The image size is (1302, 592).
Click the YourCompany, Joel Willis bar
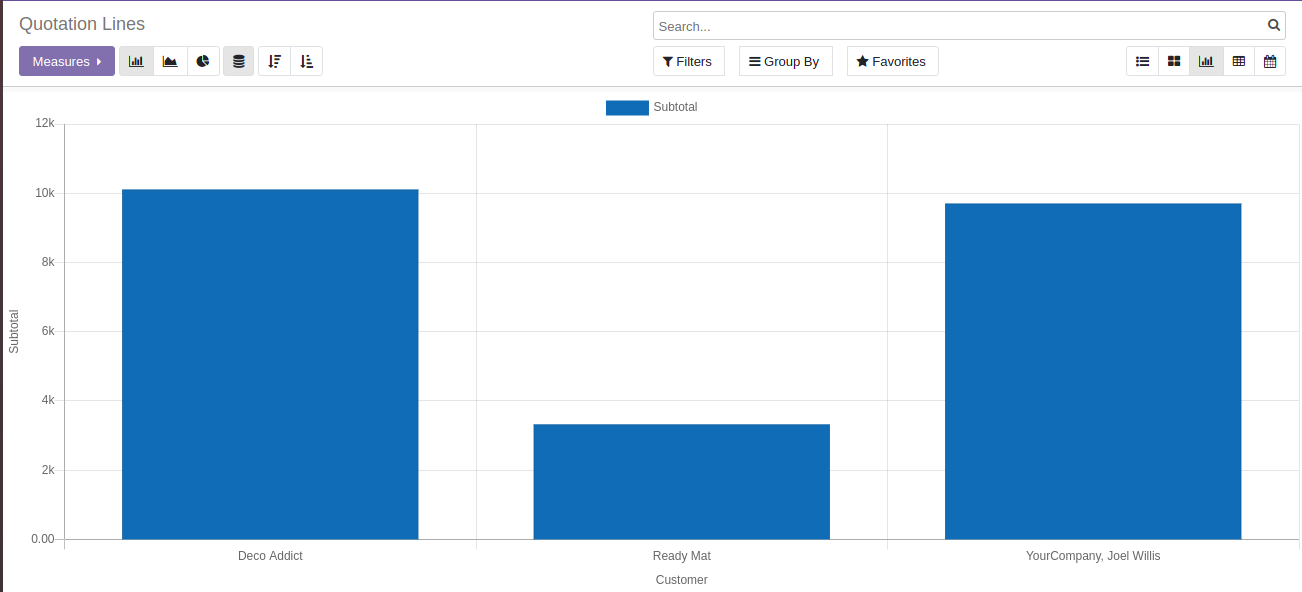pyautogui.click(x=1093, y=371)
